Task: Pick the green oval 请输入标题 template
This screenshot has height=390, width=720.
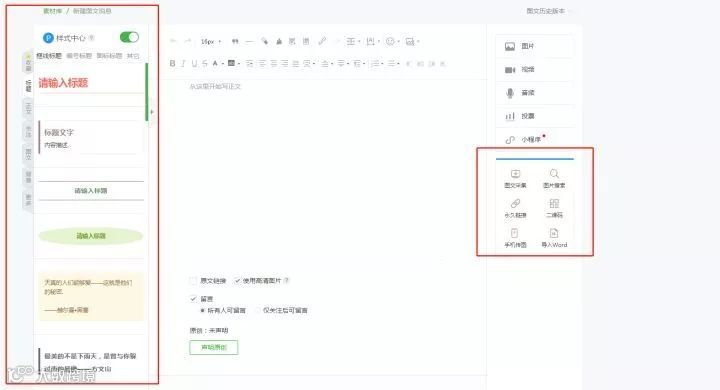Action: [x=91, y=236]
